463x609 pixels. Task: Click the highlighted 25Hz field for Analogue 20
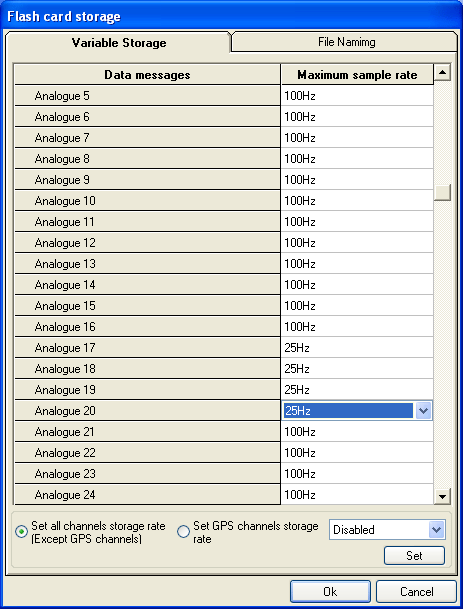[348, 411]
